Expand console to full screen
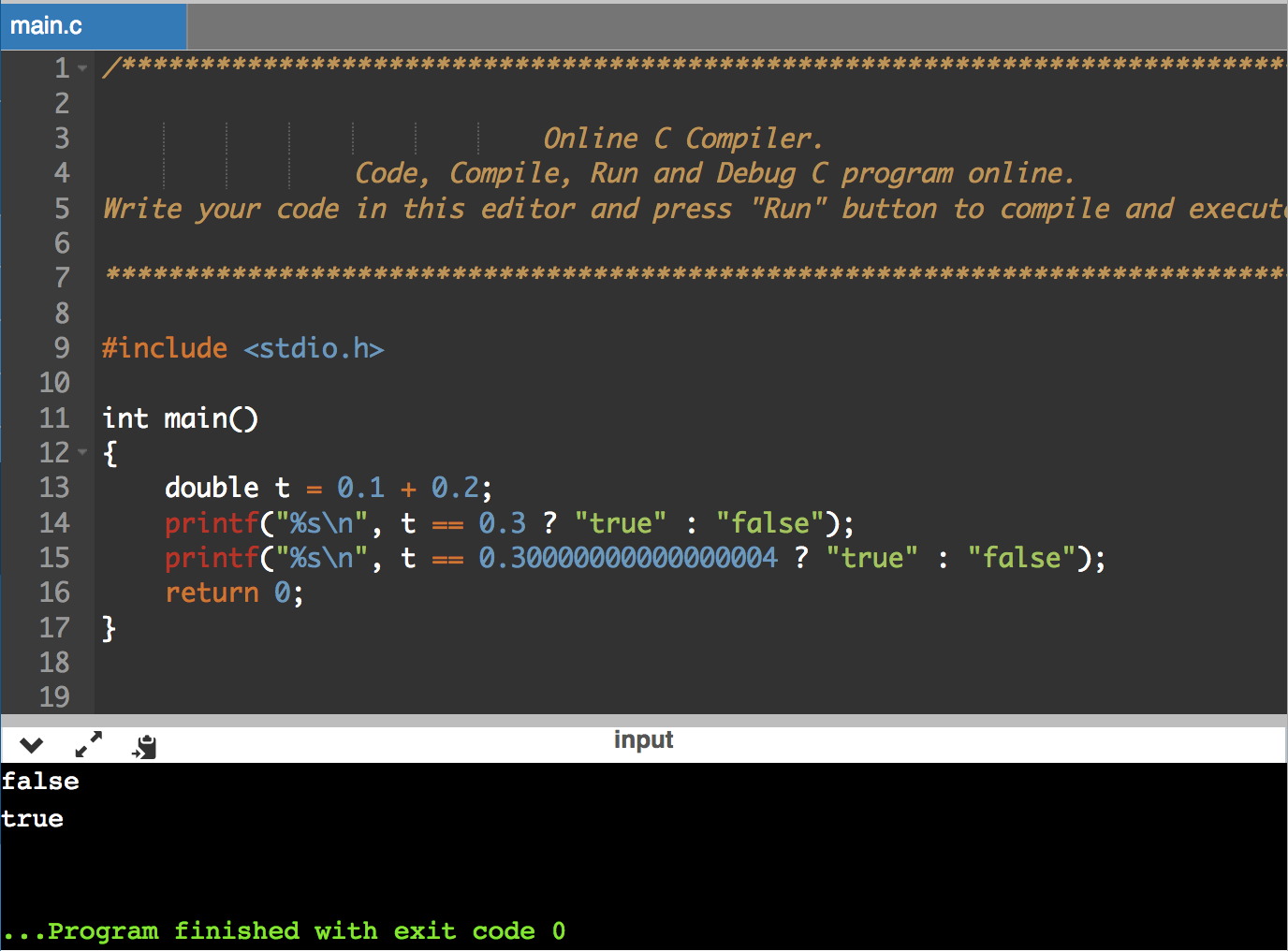1288x951 pixels. coord(89,745)
